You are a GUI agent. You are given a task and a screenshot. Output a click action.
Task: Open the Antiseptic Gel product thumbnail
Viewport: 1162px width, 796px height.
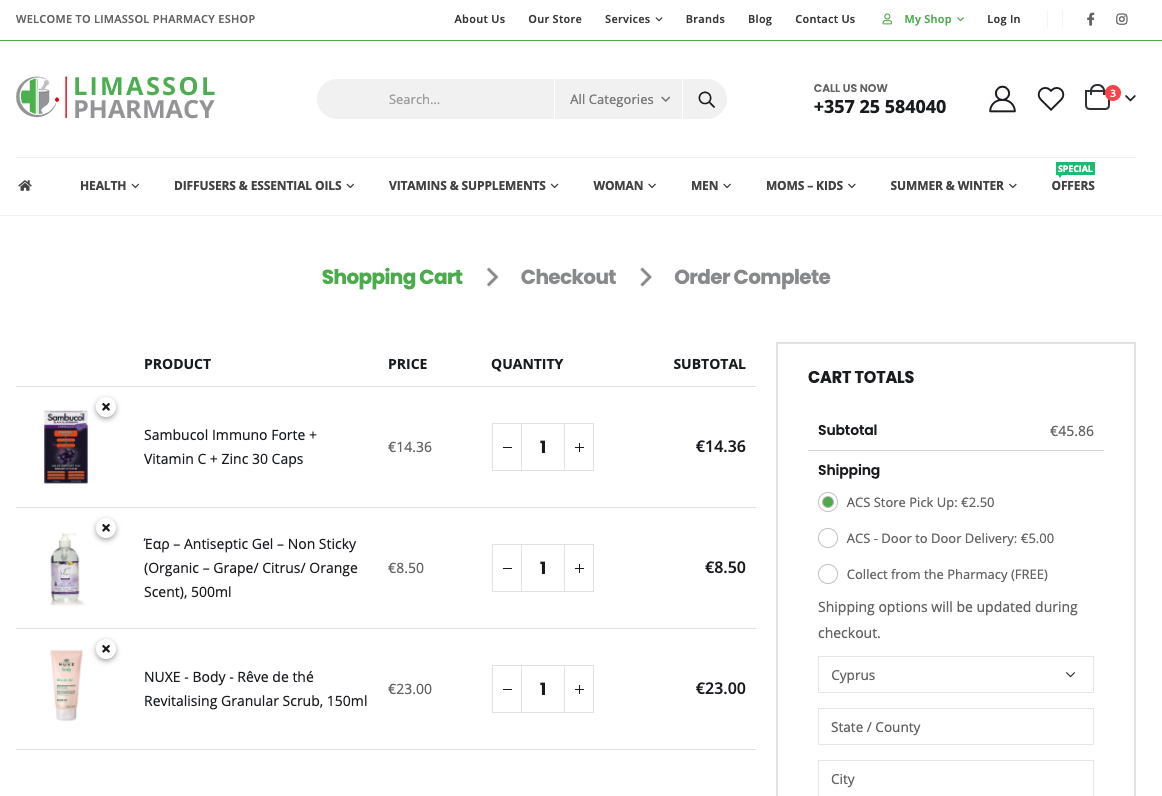(x=66, y=568)
